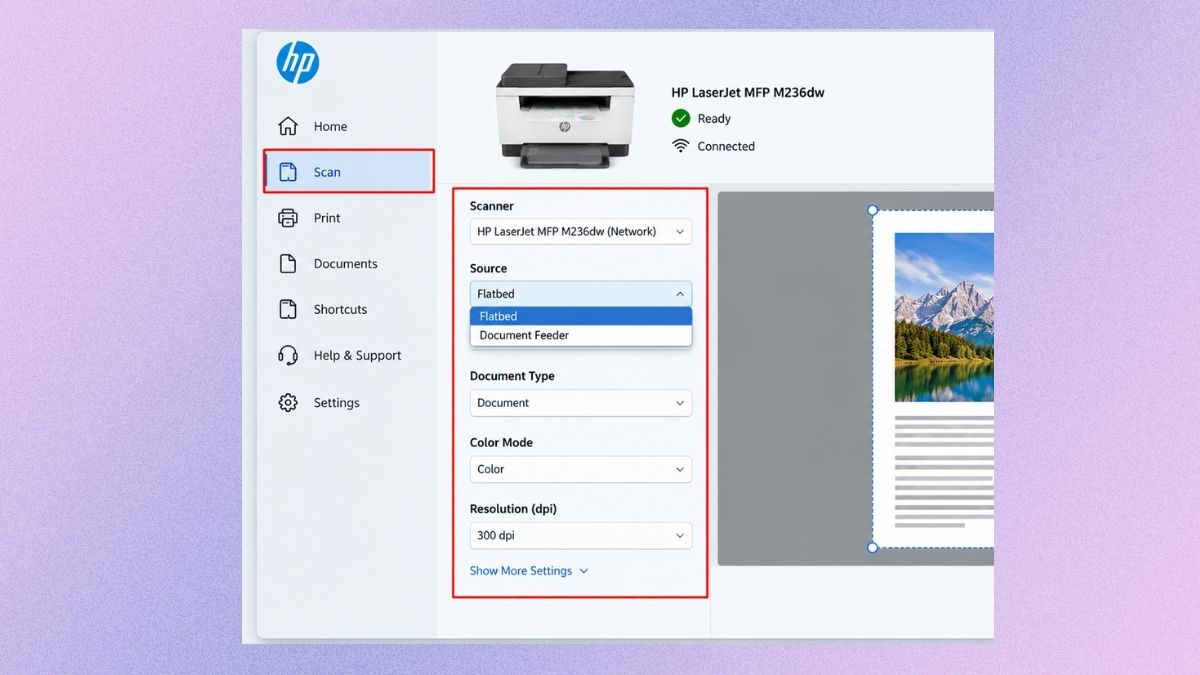This screenshot has height=675, width=1200.
Task: Click the Home house icon
Action: pyautogui.click(x=288, y=126)
